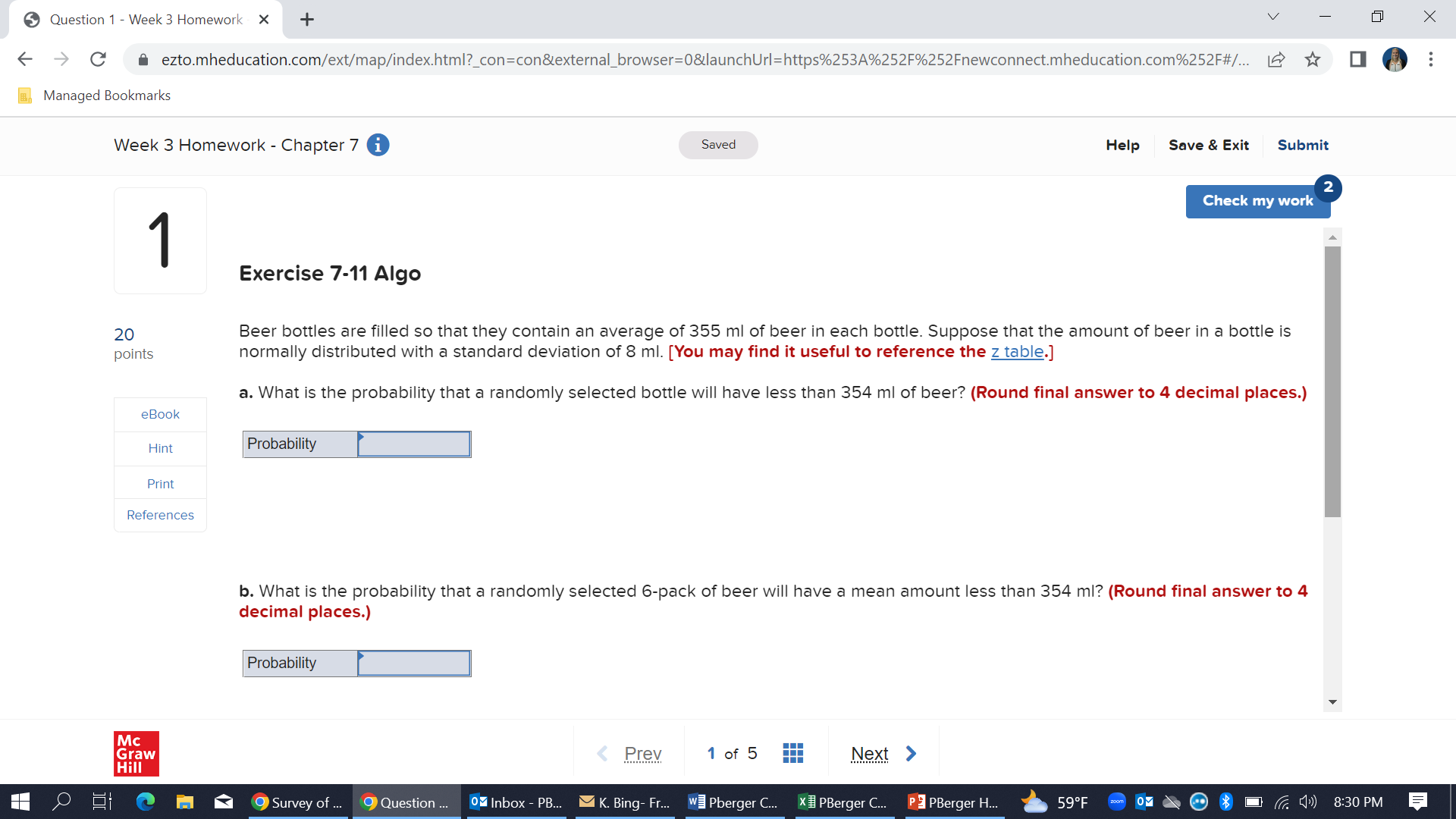
Task: Click the browser back arrow
Action: tap(25, 59)
